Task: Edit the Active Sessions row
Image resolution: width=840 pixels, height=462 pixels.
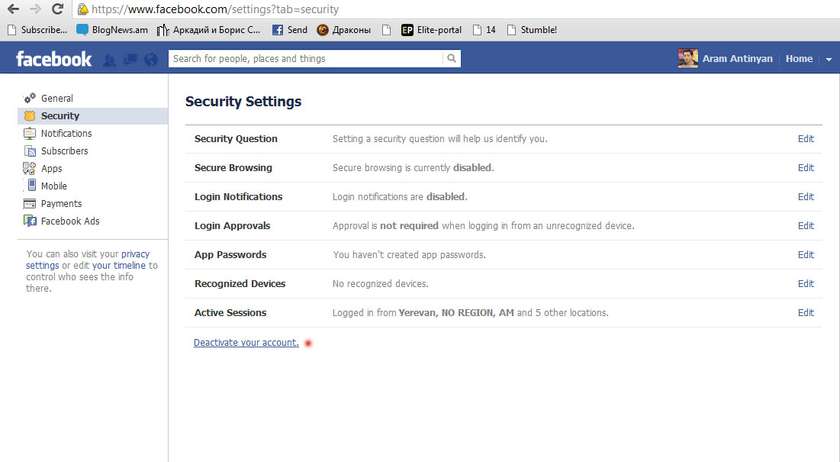Action: pos(805,313)
